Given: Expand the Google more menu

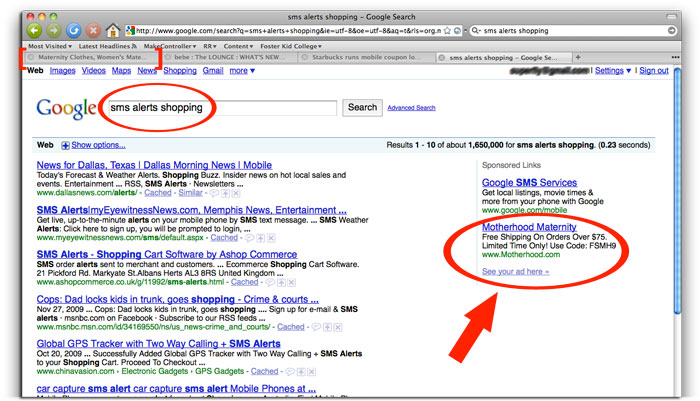Looking at the screenshot, I should coord(242,71).
